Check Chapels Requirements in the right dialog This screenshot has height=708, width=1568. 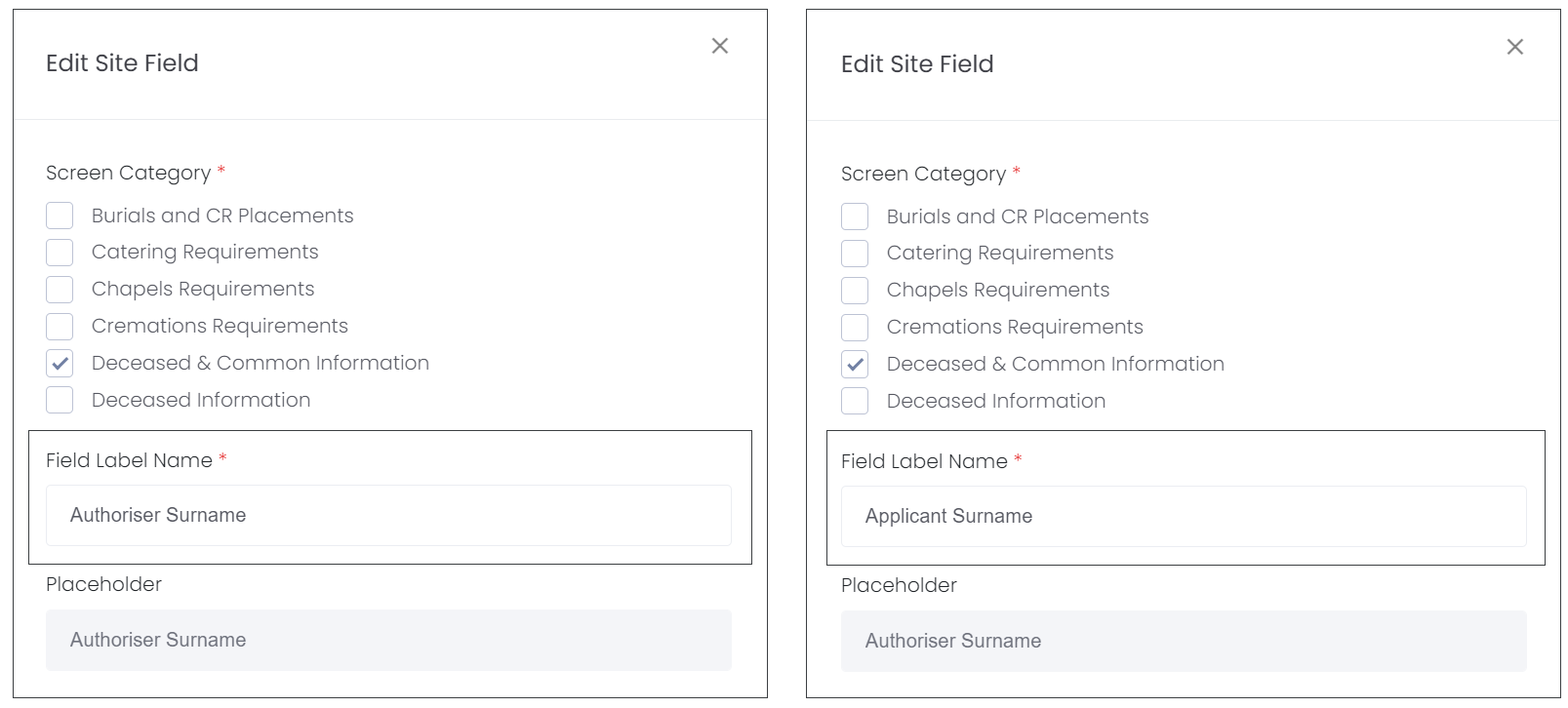[855, 291]
